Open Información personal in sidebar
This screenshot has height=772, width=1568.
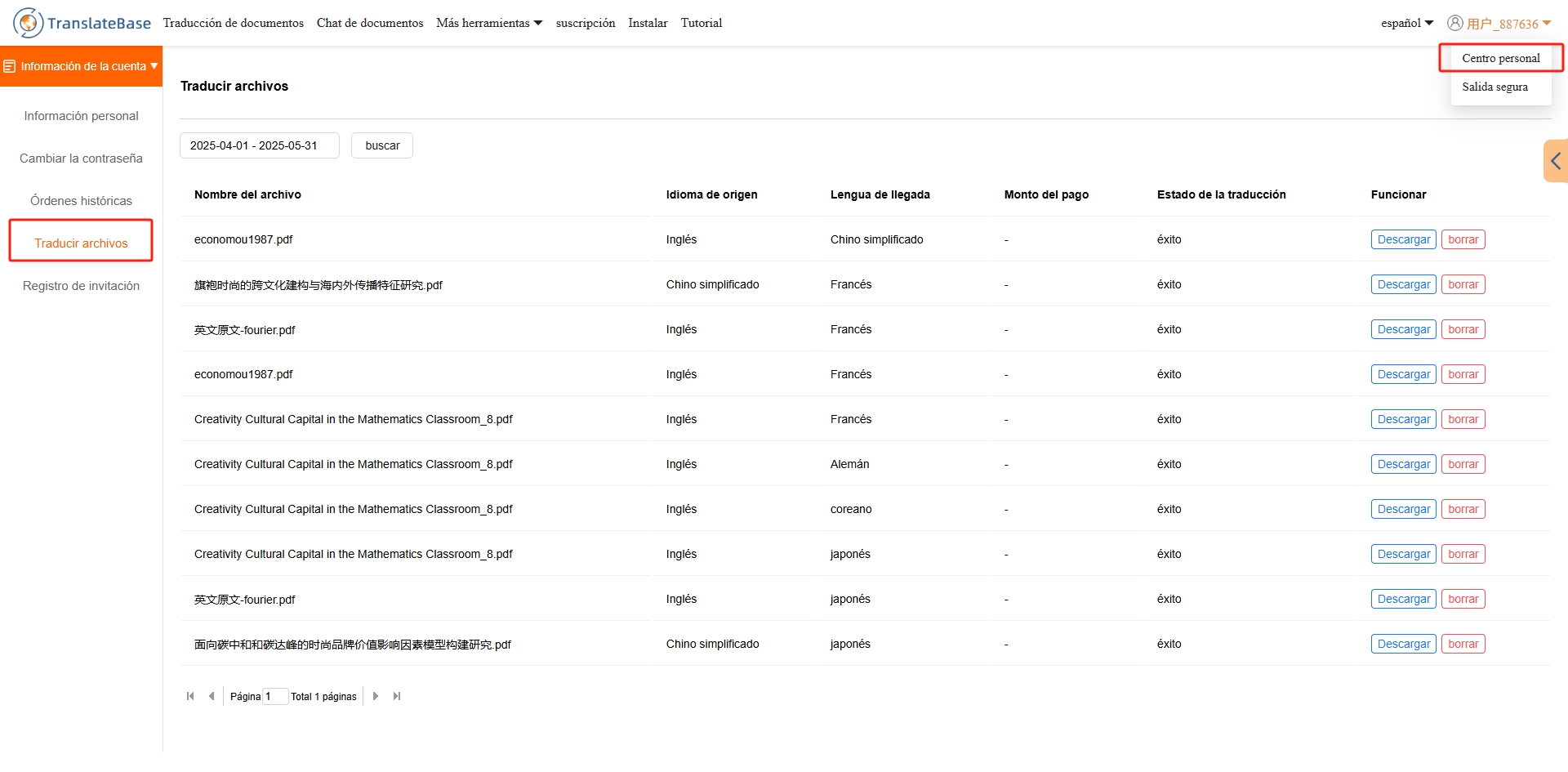[x=81, y=116]
